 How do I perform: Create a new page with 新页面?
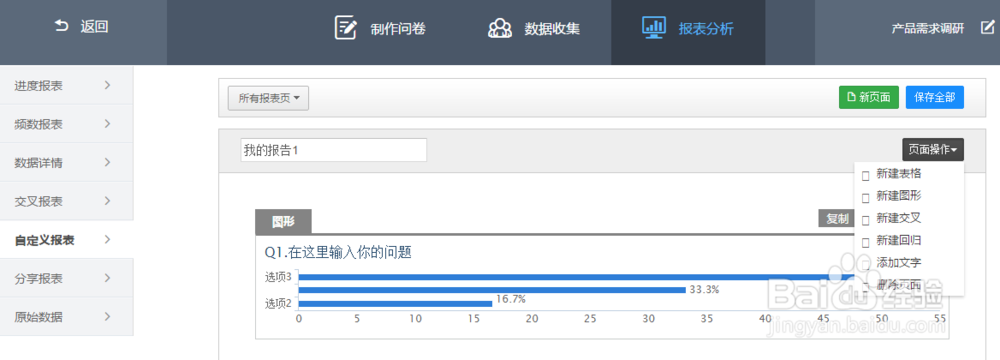point(869,98)
